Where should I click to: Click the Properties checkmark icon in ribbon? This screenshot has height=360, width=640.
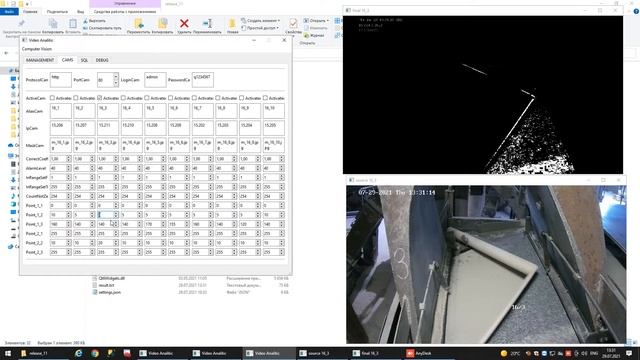coord(293,23)
